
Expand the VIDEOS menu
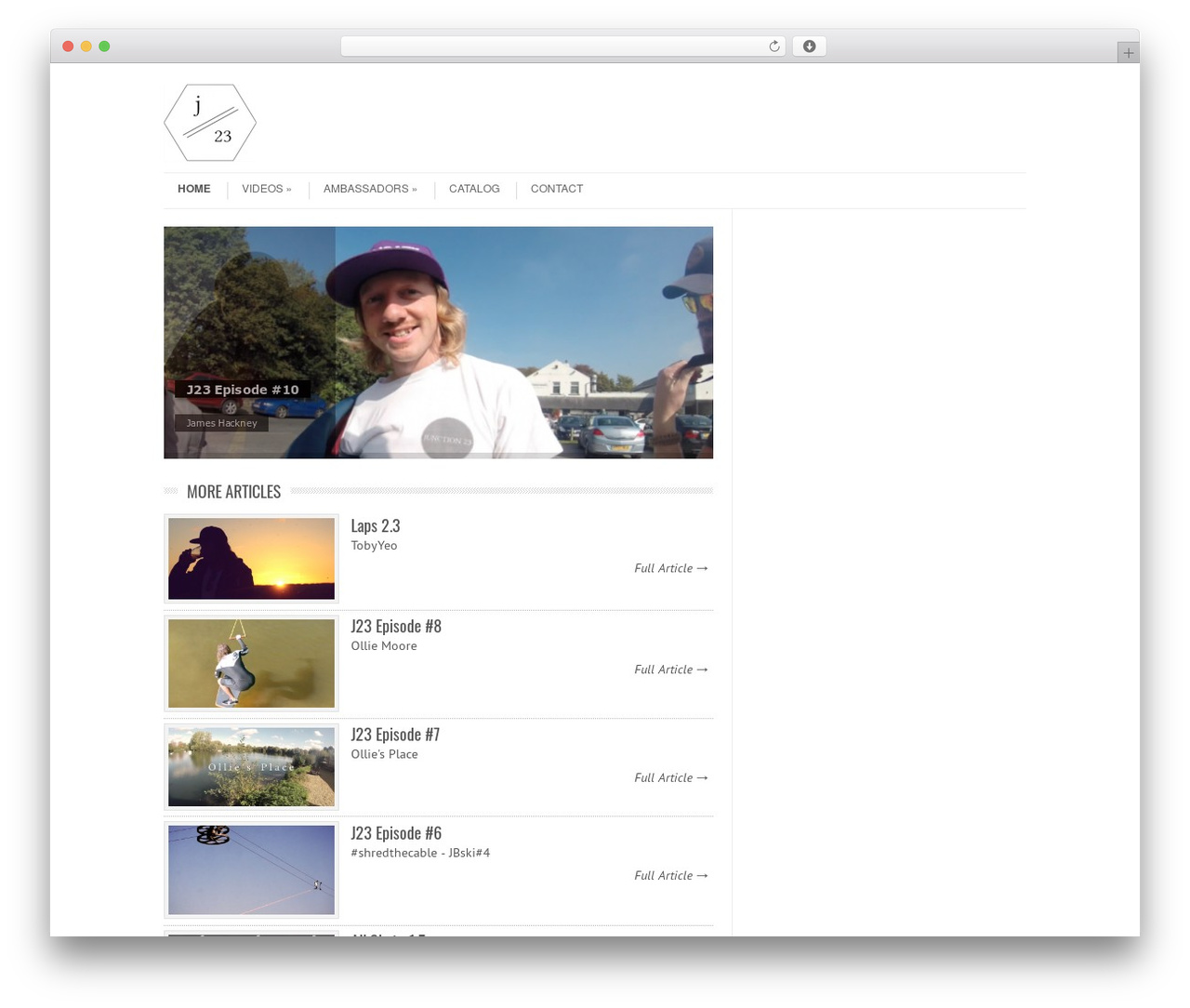[266, 189]
